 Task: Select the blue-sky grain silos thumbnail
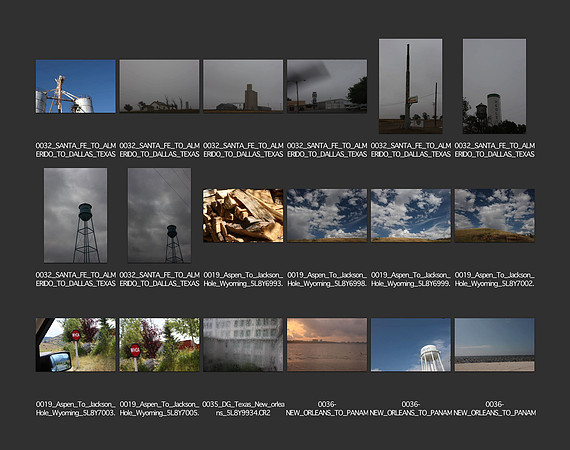tap(76, 87)
